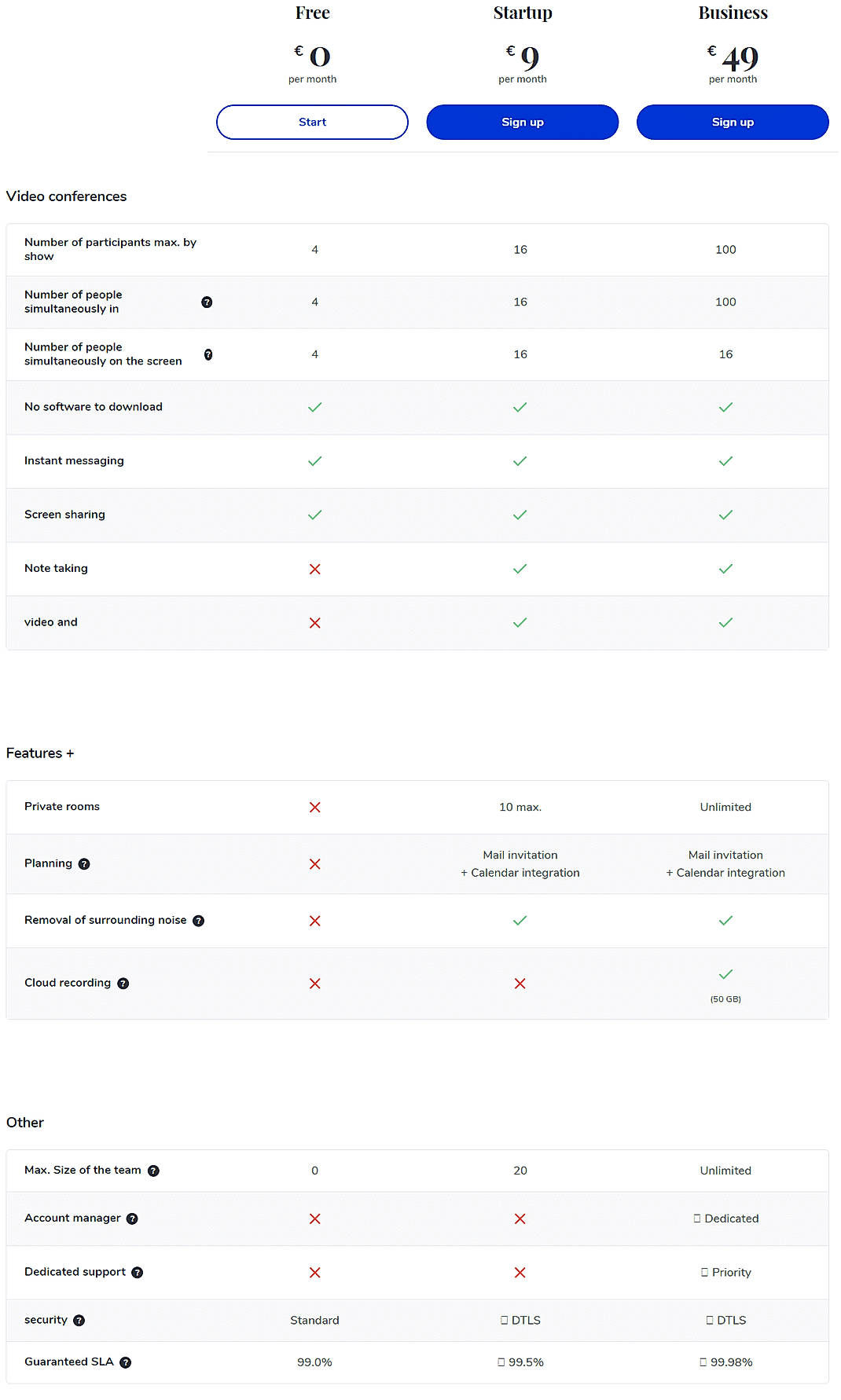
Task: Click the Video conferences section heading
Action: pyautogui.click(x=67, y=196)
